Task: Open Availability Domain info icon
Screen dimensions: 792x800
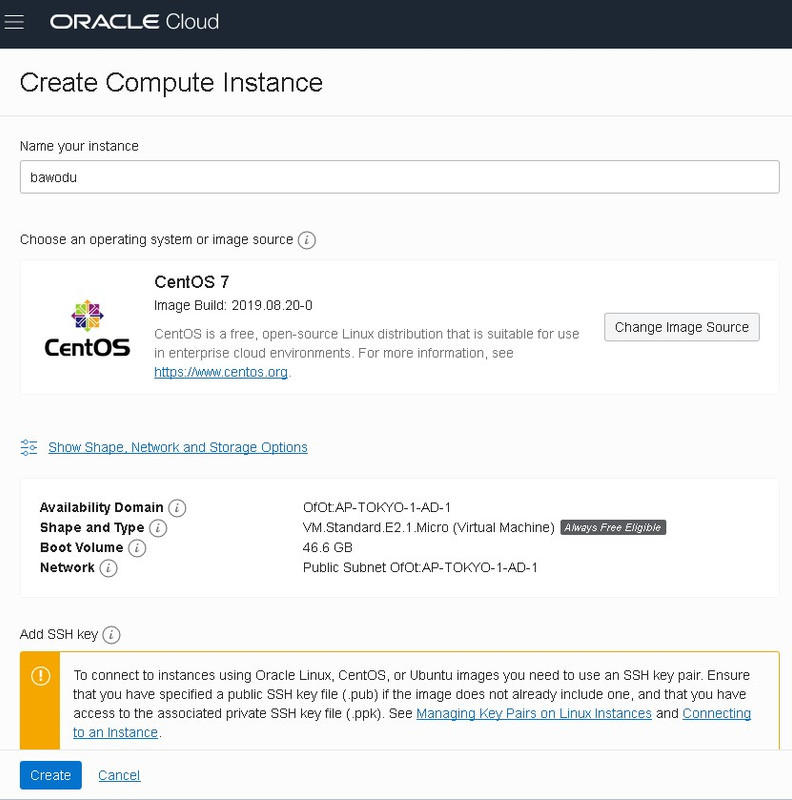Action: point(177,508)
